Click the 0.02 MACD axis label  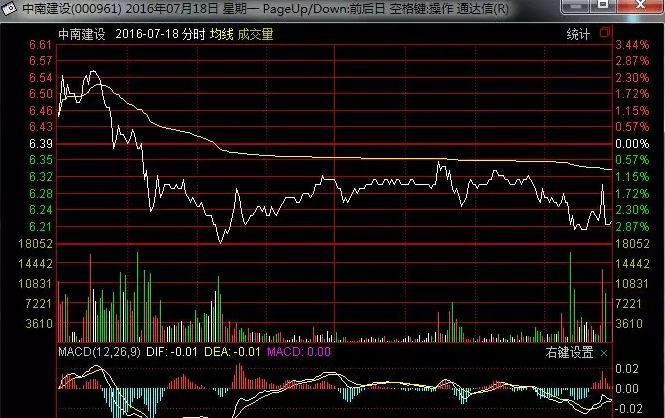coord(627,369)
